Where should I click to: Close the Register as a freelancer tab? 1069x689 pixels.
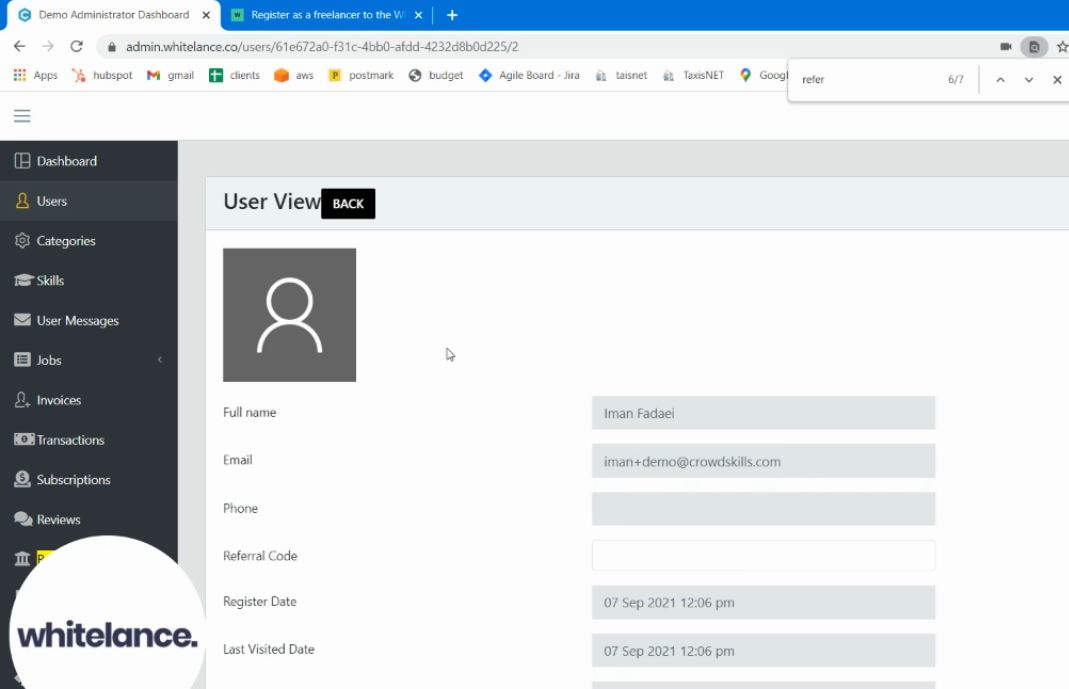tap(419, 15)
